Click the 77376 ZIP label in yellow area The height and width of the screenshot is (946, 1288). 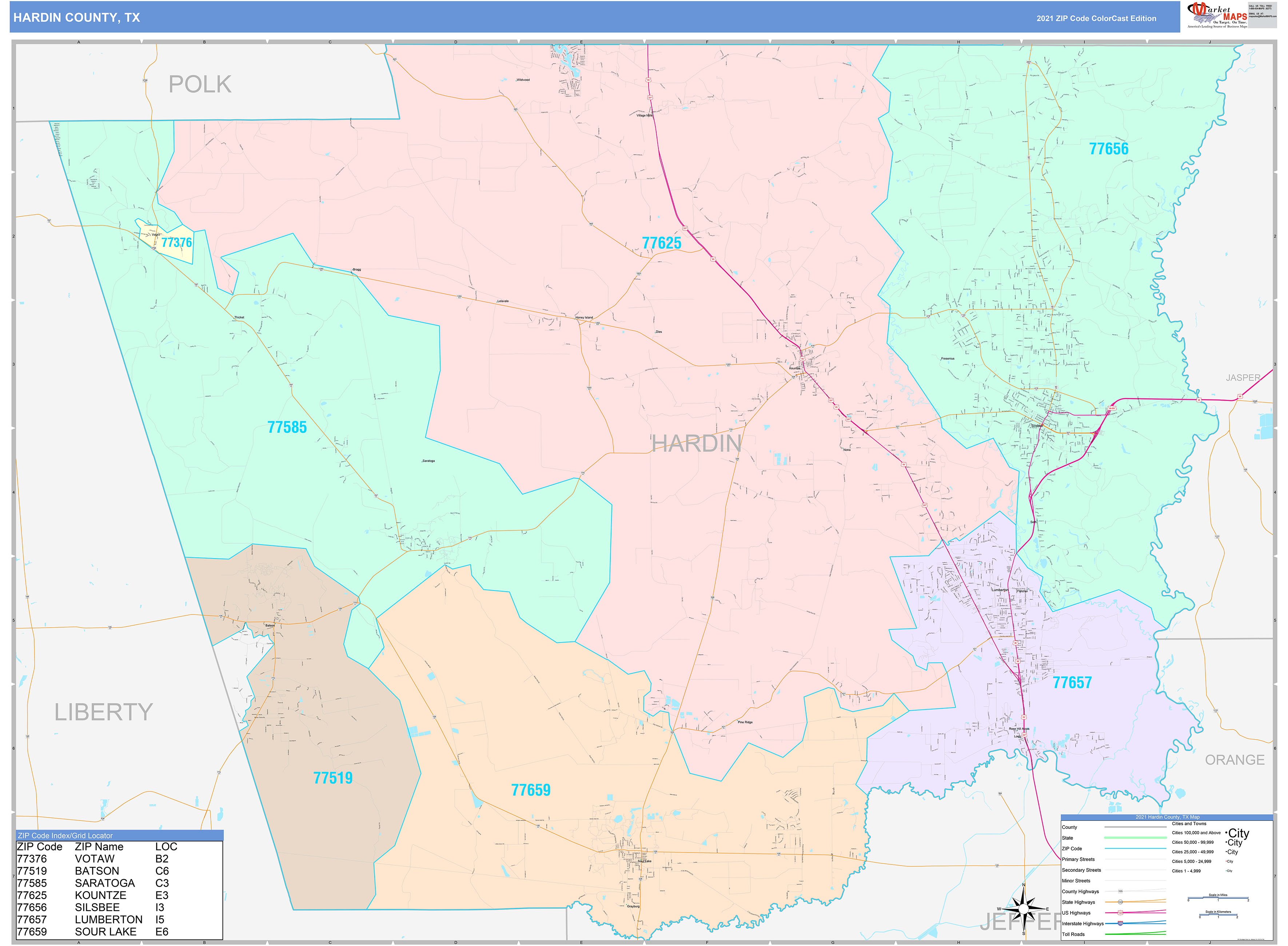click(x=176, y=242)
